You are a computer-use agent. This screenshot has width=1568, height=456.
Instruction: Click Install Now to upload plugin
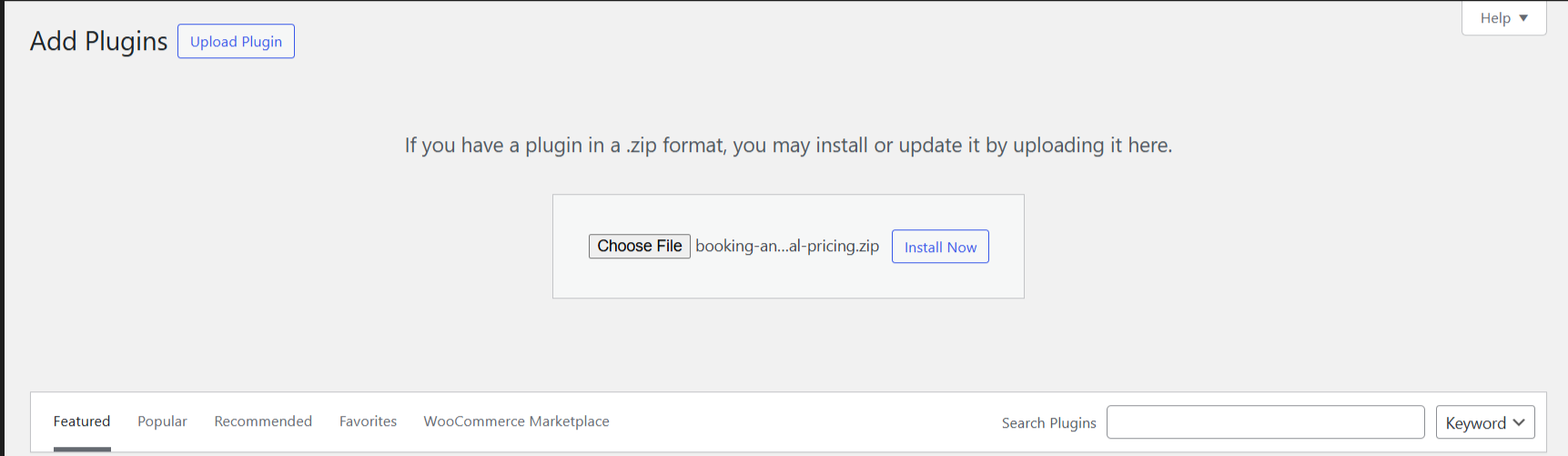click(940, 247)
